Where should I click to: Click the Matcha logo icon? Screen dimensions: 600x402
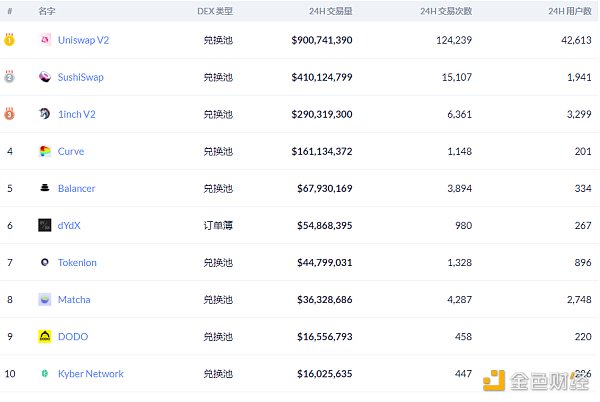[x=45, y=299]
